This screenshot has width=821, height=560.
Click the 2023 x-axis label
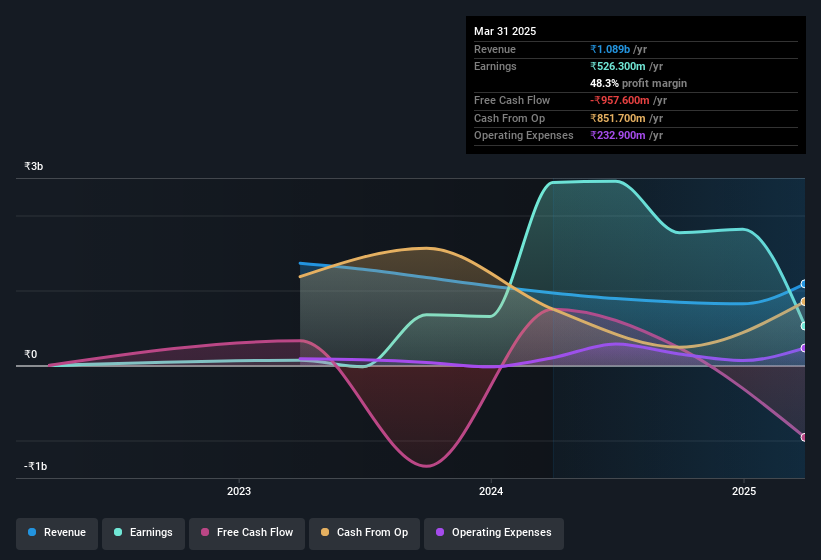tap(239, 491)
